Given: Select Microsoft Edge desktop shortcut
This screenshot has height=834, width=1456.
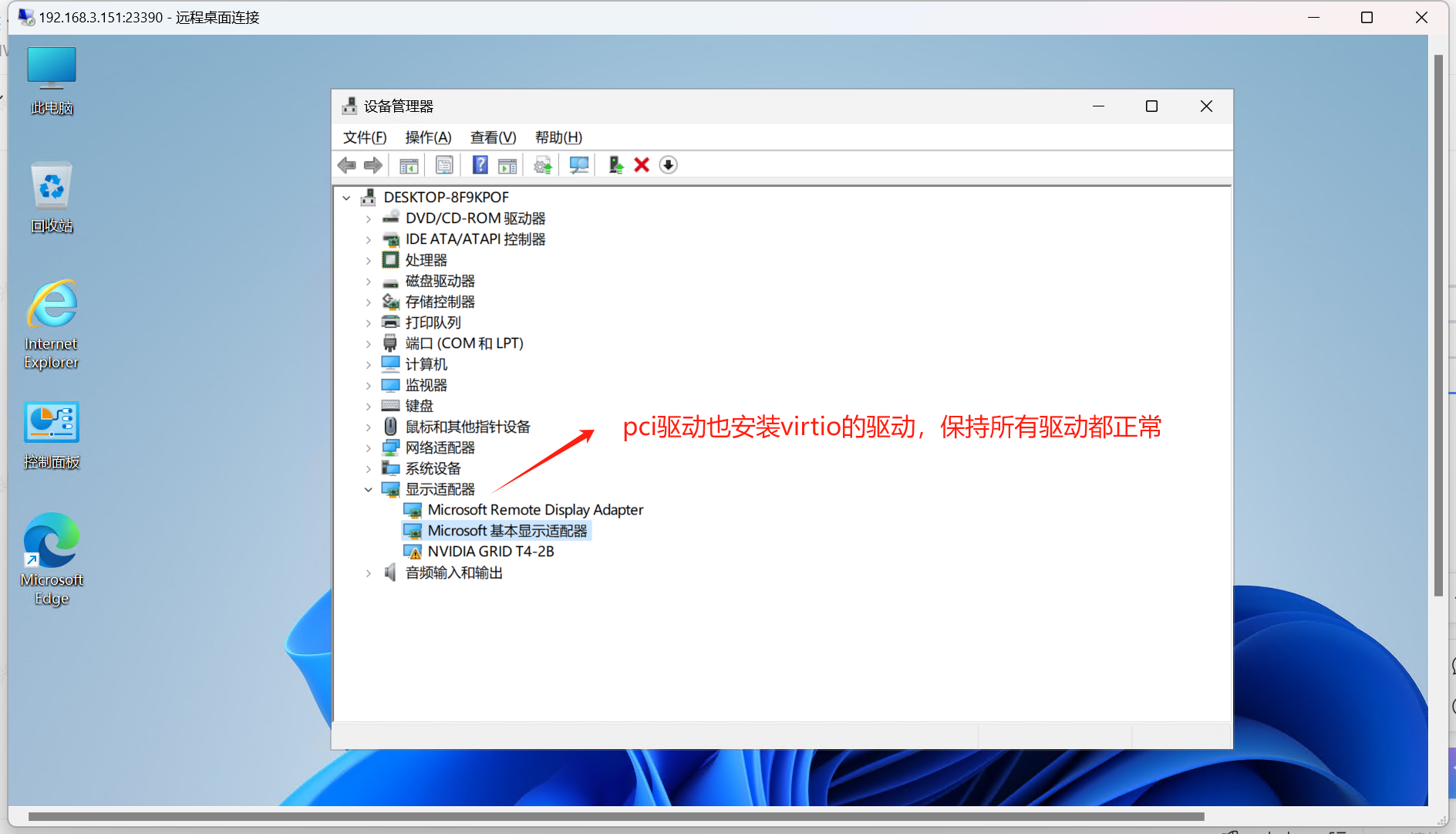Looking at the screenshot, I should coord(52,559).
